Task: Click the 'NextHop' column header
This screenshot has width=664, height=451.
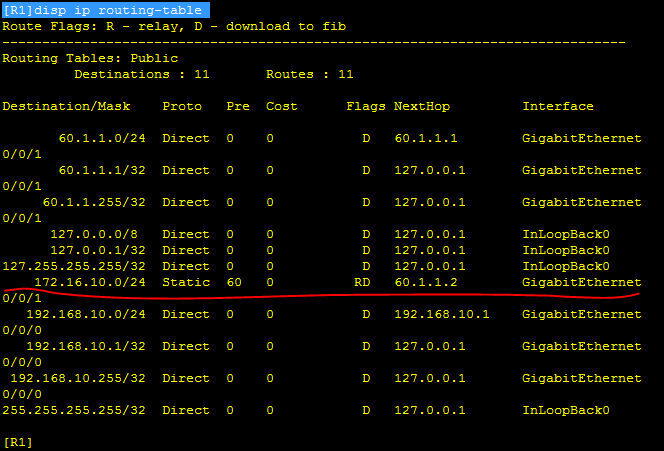Action: 422,106
